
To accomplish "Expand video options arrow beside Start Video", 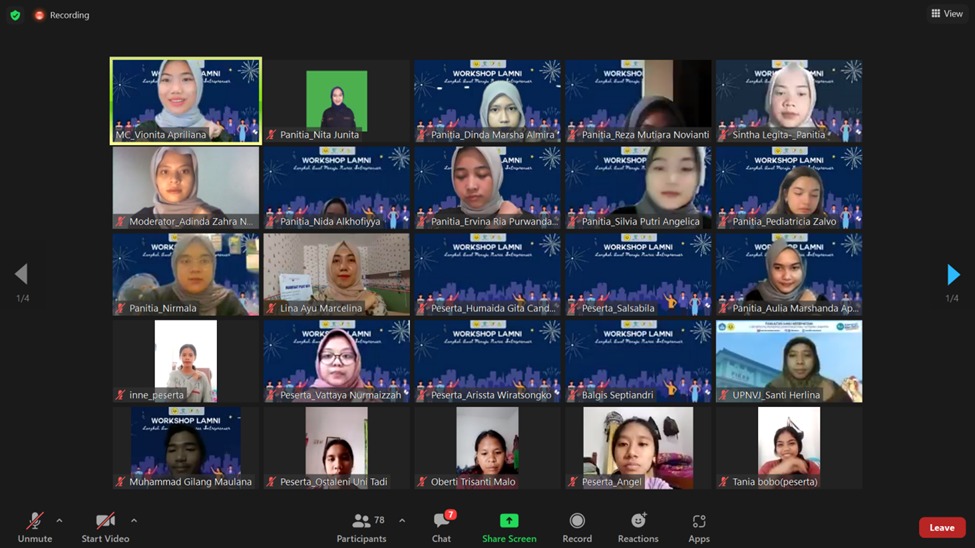I will tap(134, 521).
